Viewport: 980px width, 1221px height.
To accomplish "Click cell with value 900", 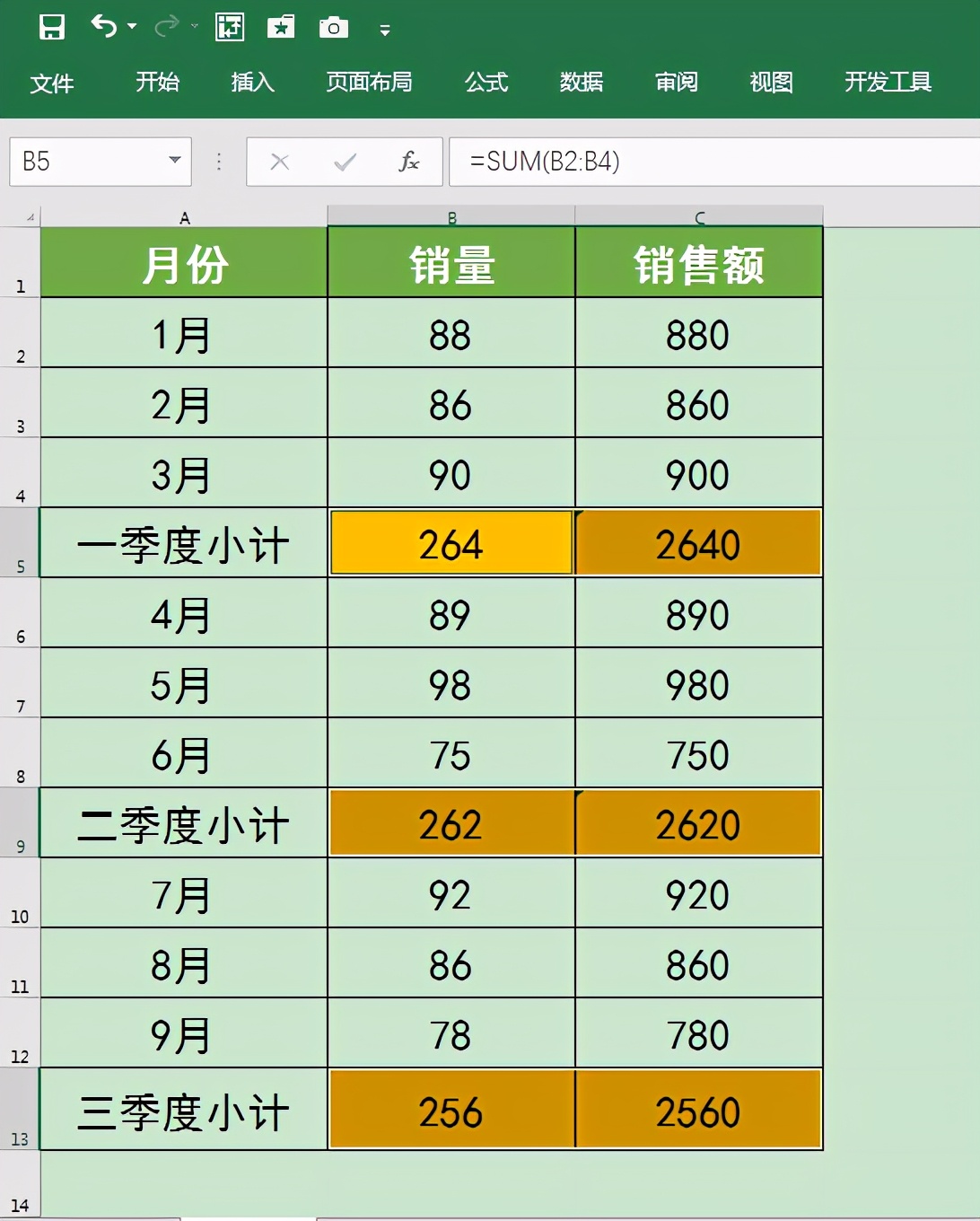I will 699,472.
